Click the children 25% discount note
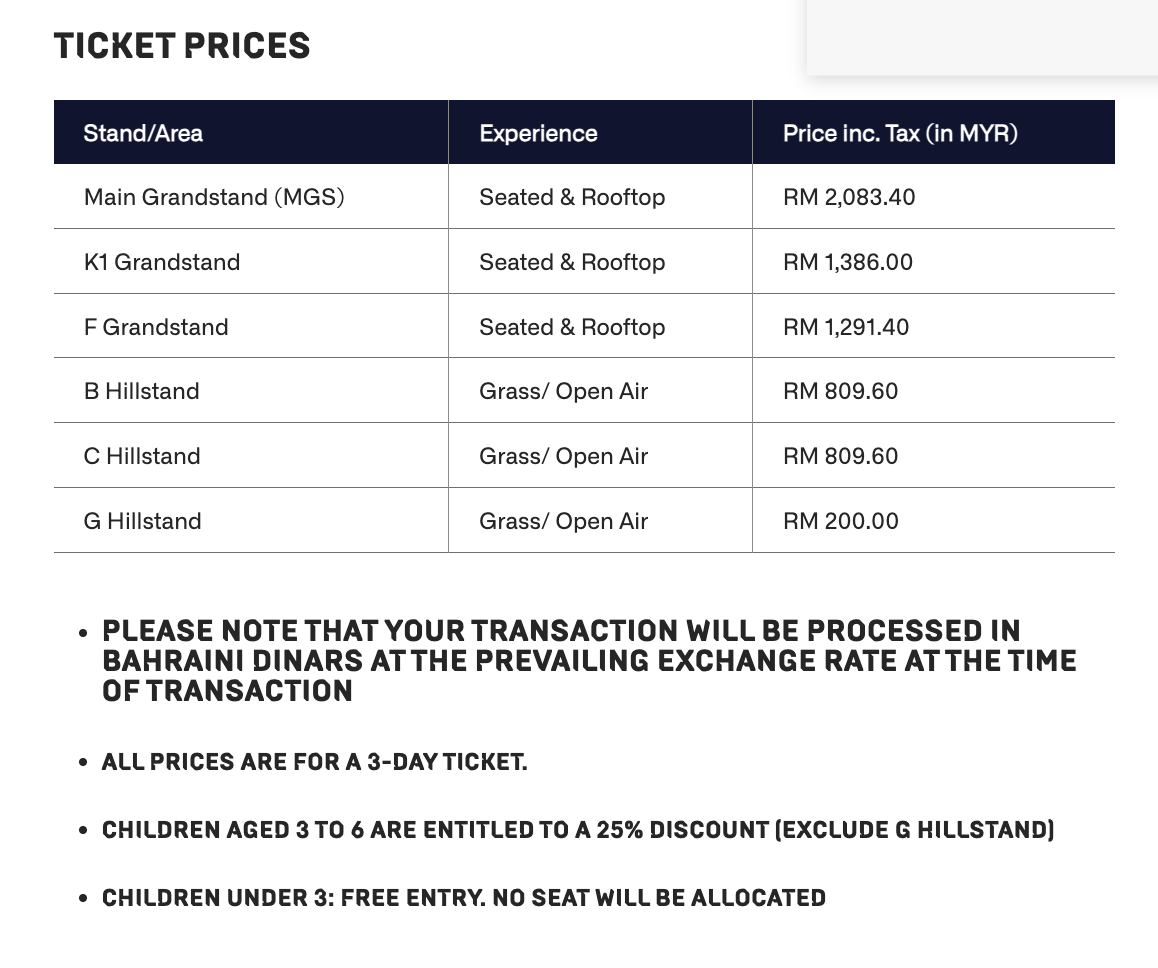 (x=578, y=829)
